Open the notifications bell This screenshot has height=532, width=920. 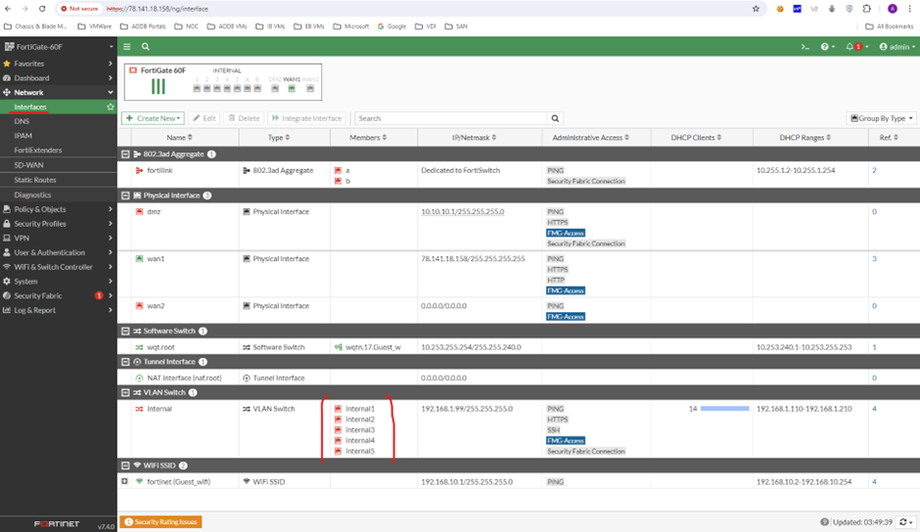tap(857, 46)
